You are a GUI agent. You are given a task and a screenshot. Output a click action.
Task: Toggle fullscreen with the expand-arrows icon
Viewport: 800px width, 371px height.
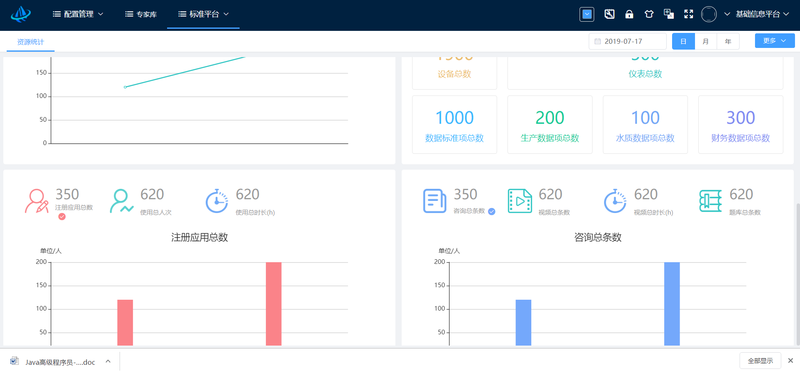[688, 14]
